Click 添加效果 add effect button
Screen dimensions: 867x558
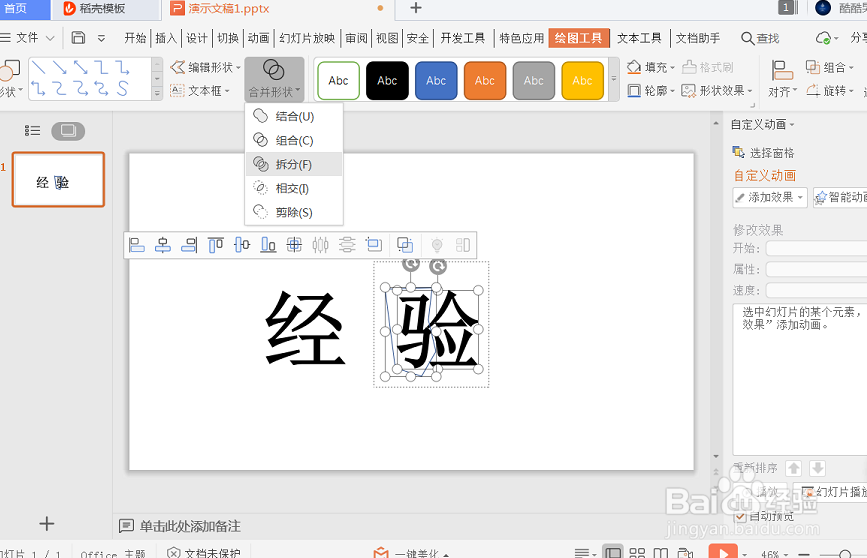click(x=770, y=197)
